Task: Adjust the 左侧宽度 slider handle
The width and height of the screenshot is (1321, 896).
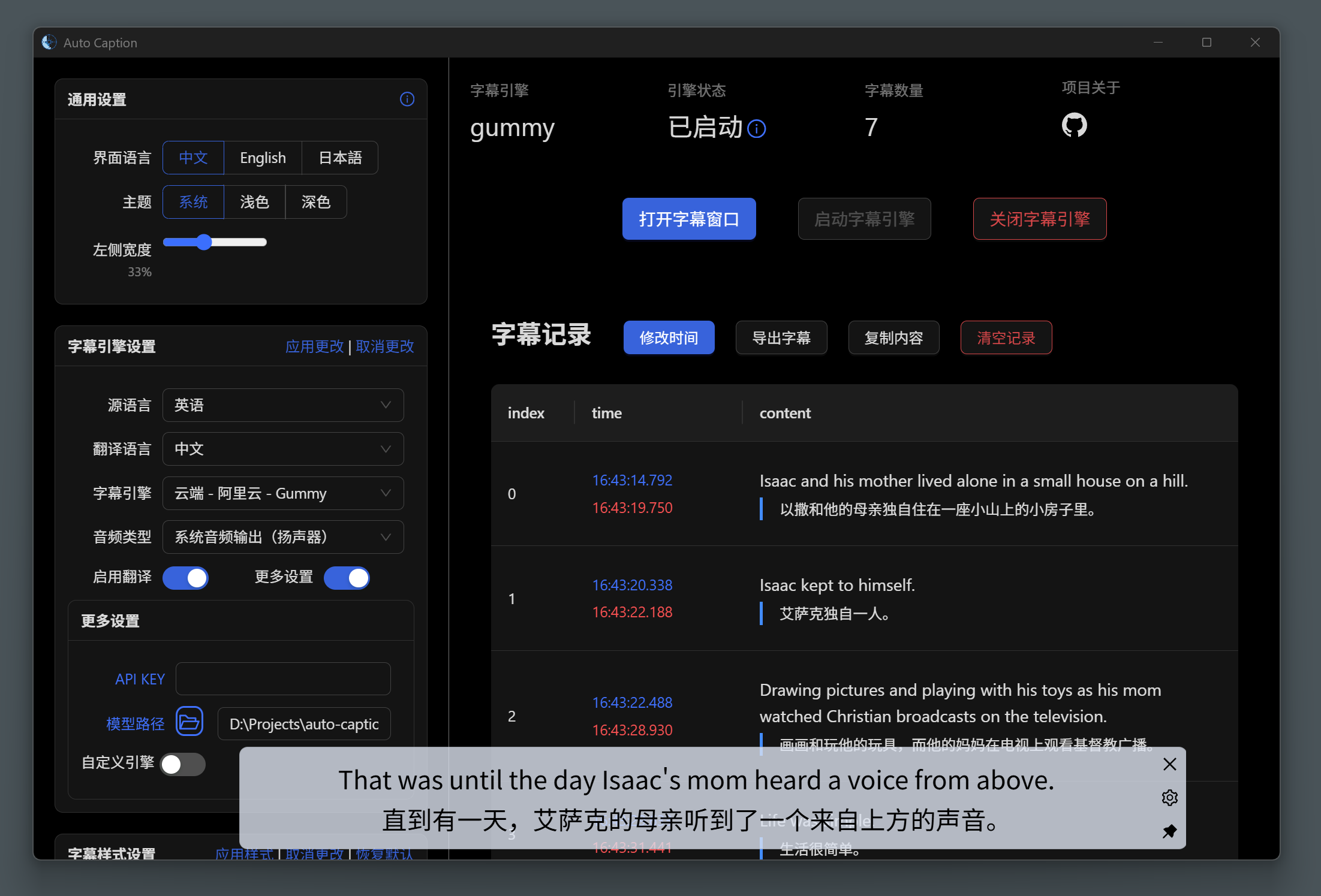Action: [x=204, y=242]
